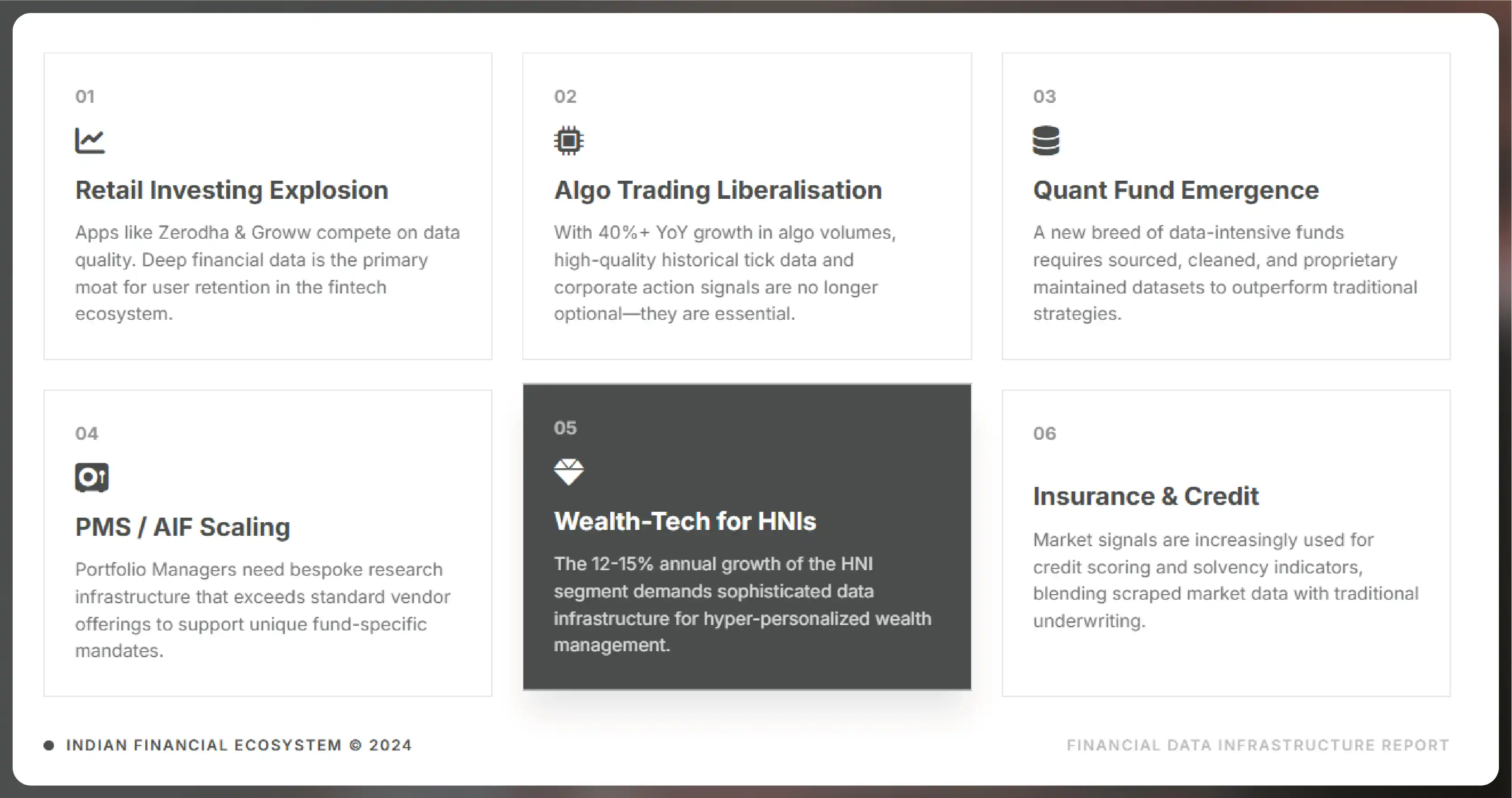Click the database stack icon in card 03
The image size is (1512, 798).
[x=1046, y=141]
